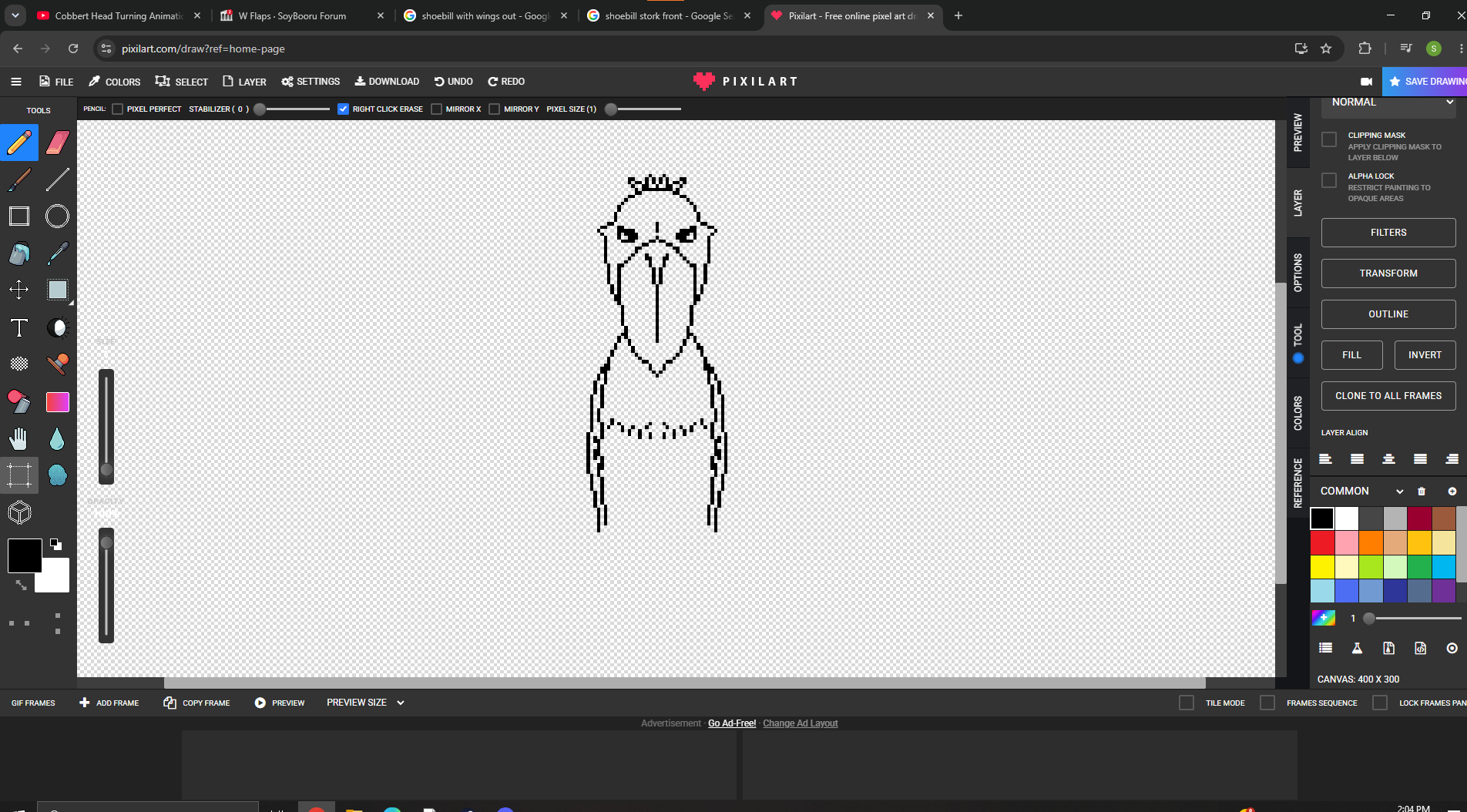Select the Pencil tool
The height and width of the screenshot is (812, 1467).
pyautogui.click(x=19, y=143)
